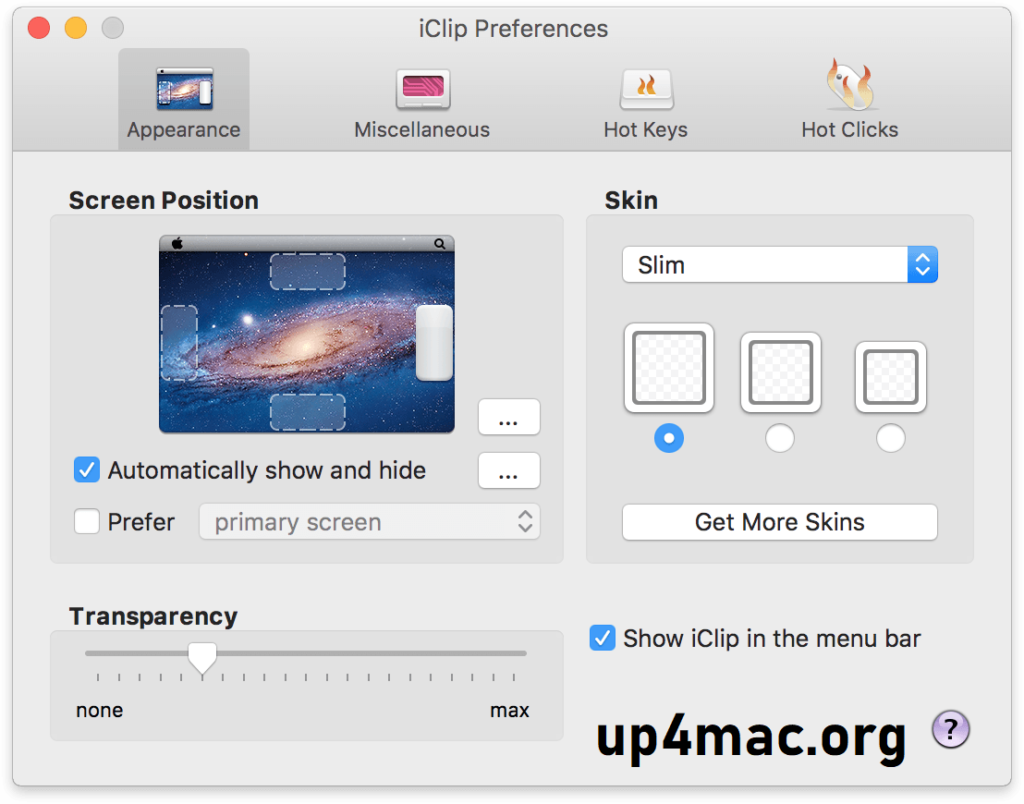Open the primary screen dropdown
The image size is (1024, 804).
[369, 521]
